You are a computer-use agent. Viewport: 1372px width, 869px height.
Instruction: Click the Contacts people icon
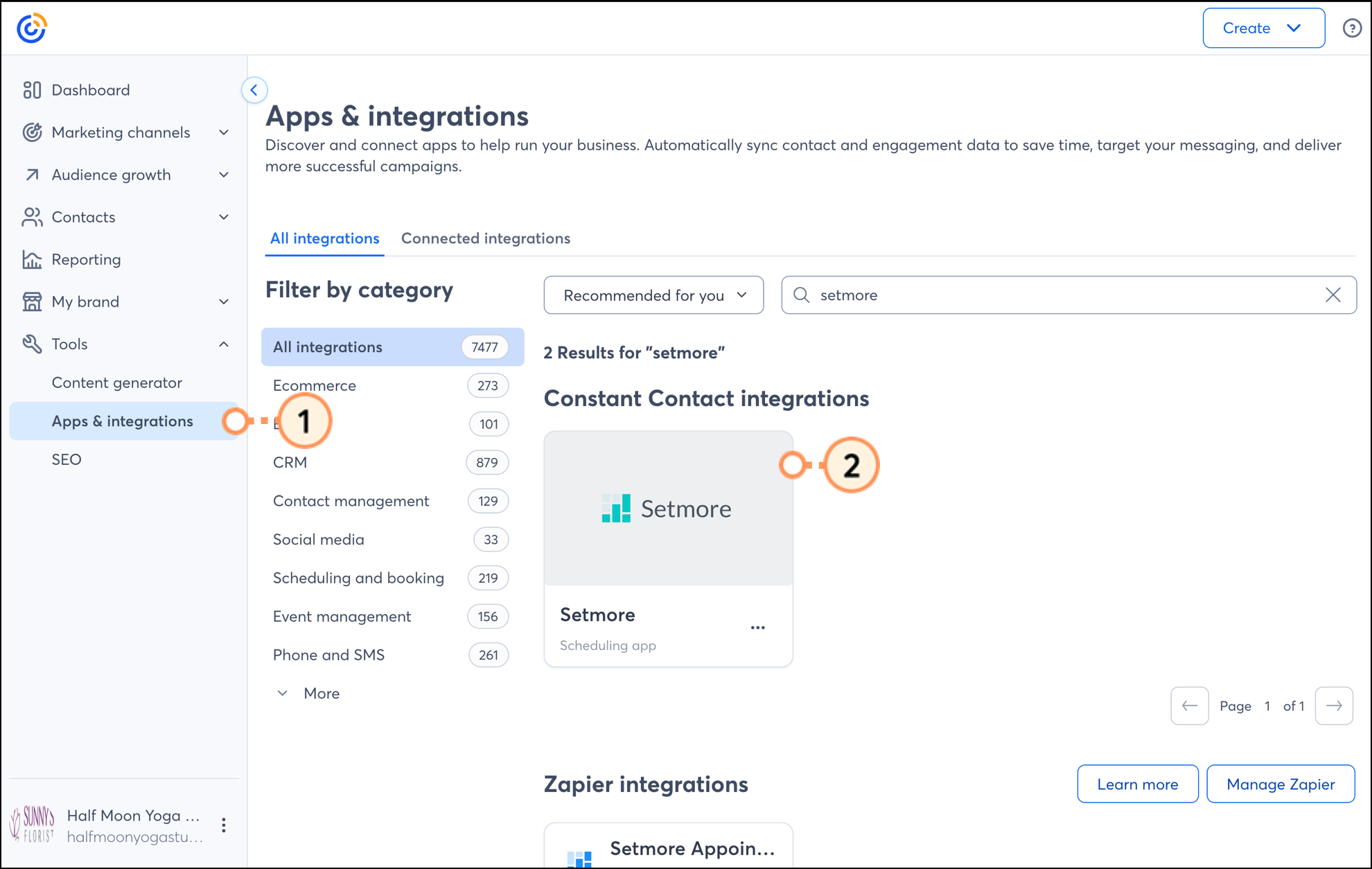click(x=32, y=217)
